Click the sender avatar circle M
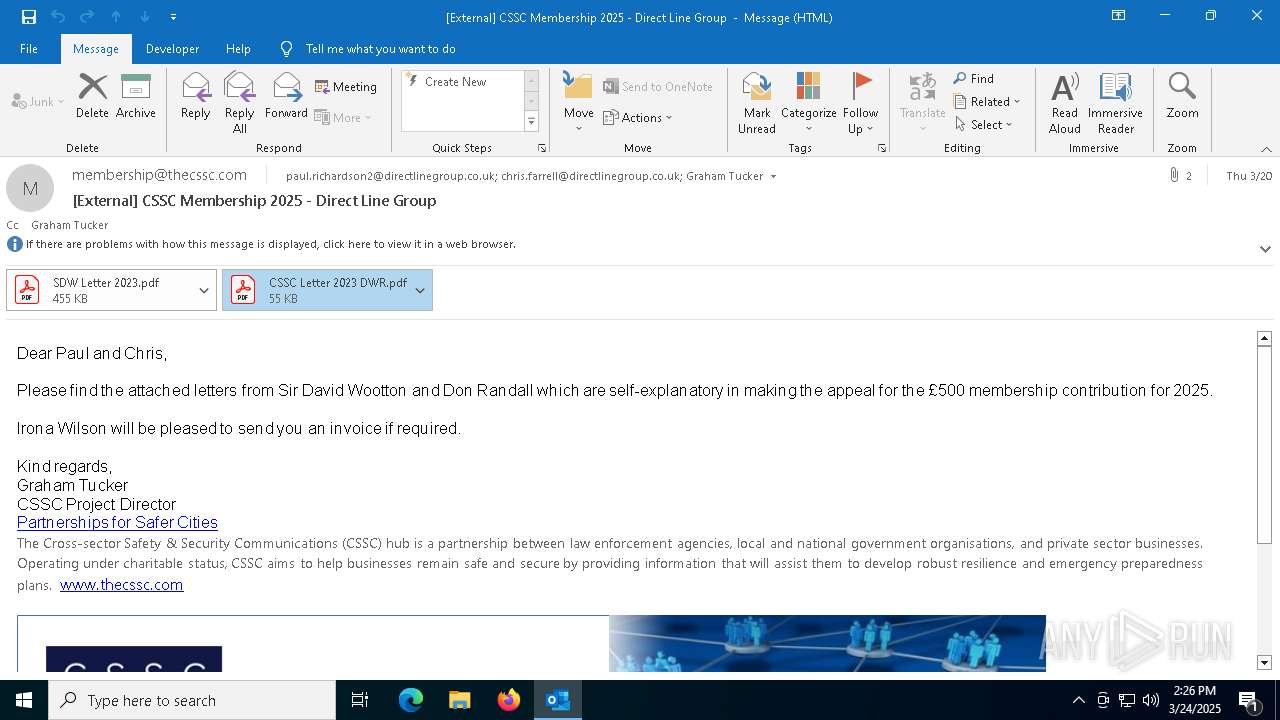Viewport: 1280px width, 720px height. click(x=30, y=188)
